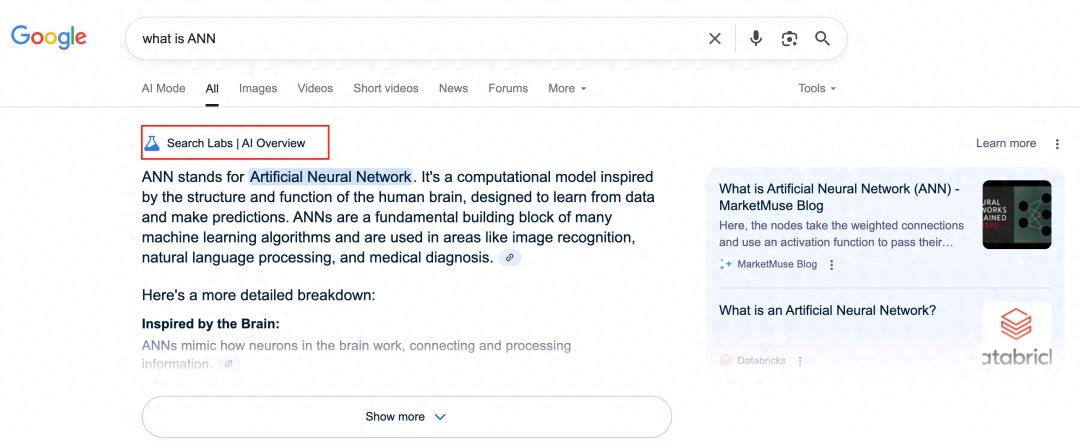Image resolution: width=1080 pixels, height=447 pixels.
Task: Open AI Overview three-dot options menu
Action: [x=1057, y=144]
